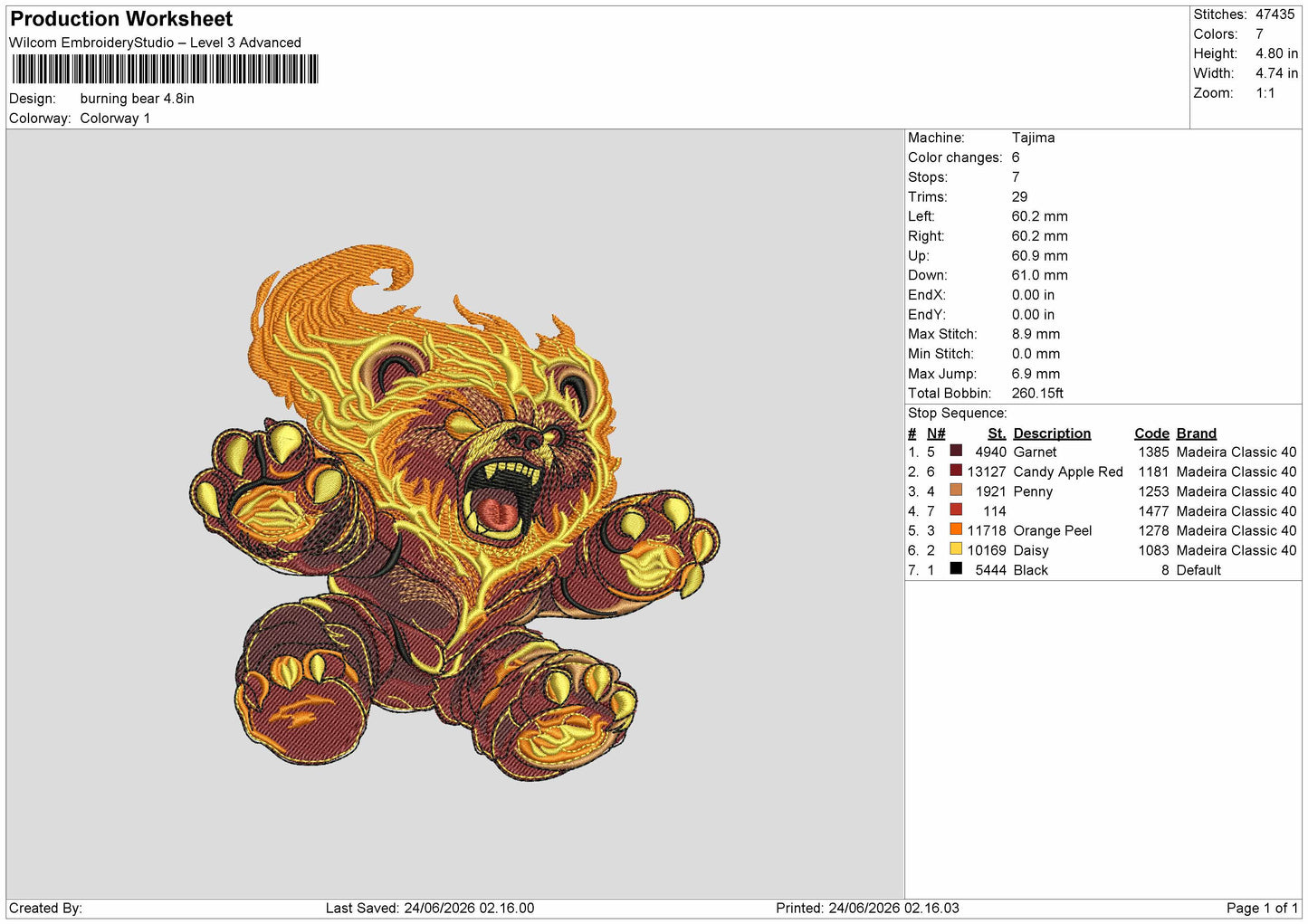Click the 'Brand' column header

click(1196, 433)
